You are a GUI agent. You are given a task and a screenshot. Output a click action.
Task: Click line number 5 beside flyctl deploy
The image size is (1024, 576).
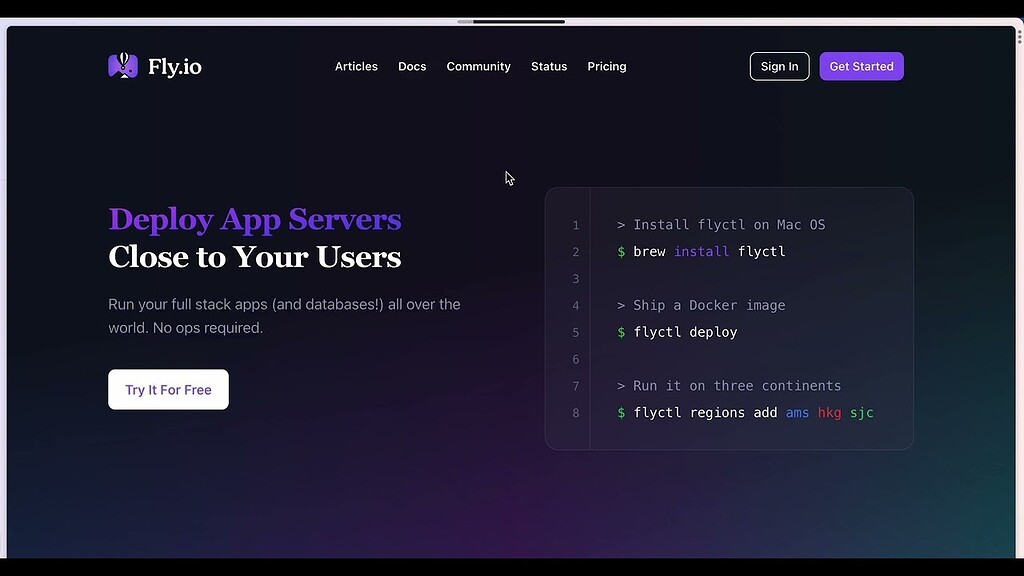pos(575,332)
